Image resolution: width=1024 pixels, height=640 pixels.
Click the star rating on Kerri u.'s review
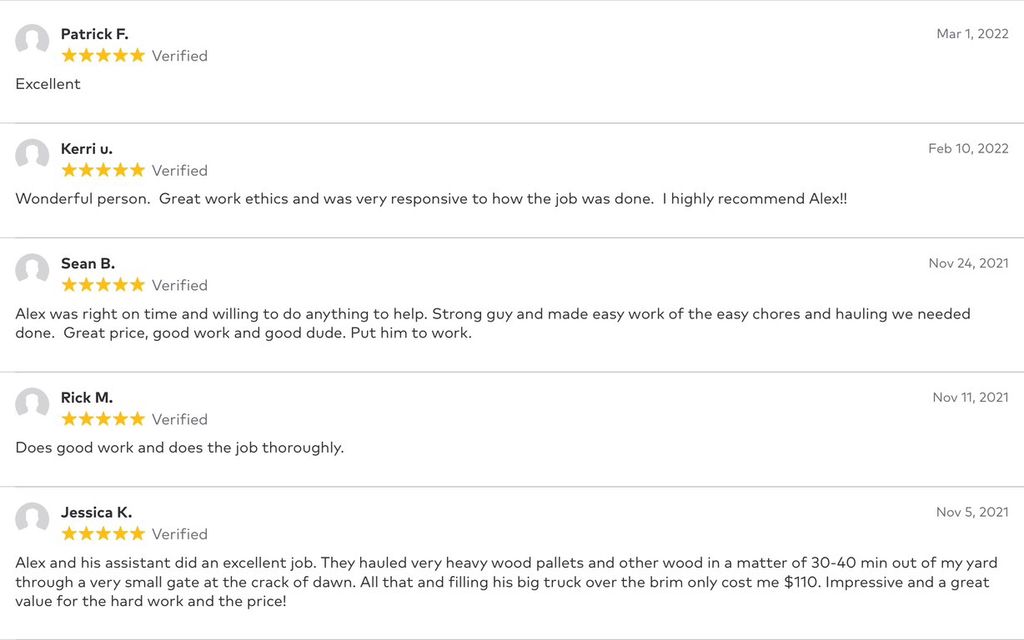103,170
